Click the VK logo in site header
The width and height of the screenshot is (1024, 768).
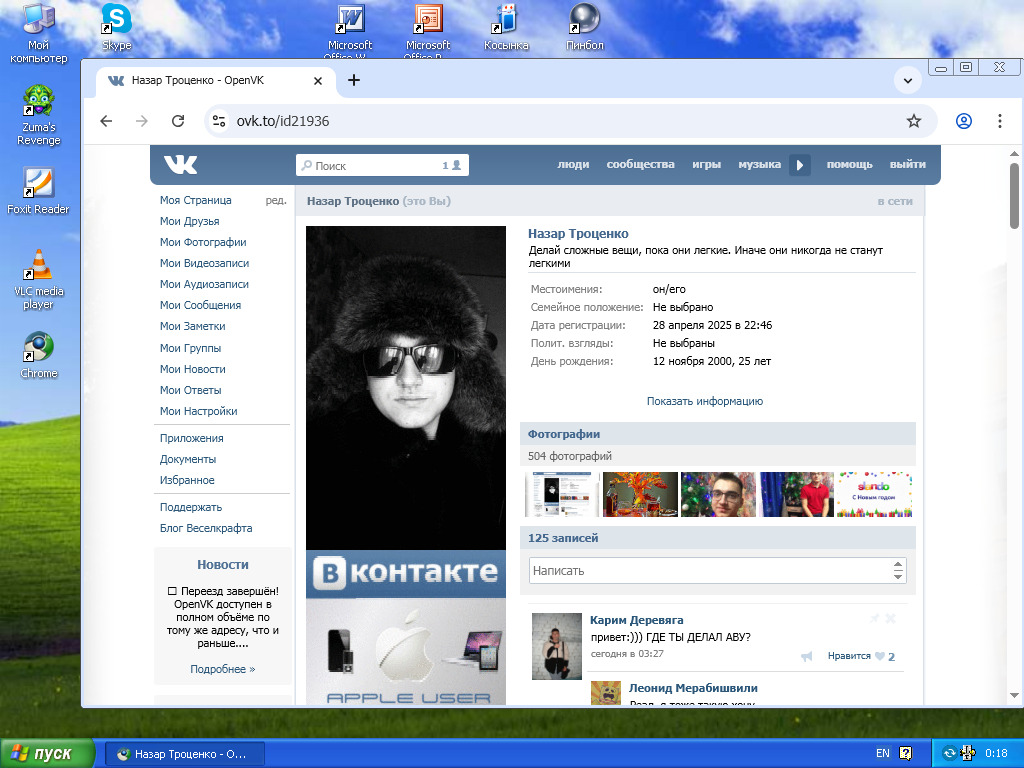coord(181,165)
